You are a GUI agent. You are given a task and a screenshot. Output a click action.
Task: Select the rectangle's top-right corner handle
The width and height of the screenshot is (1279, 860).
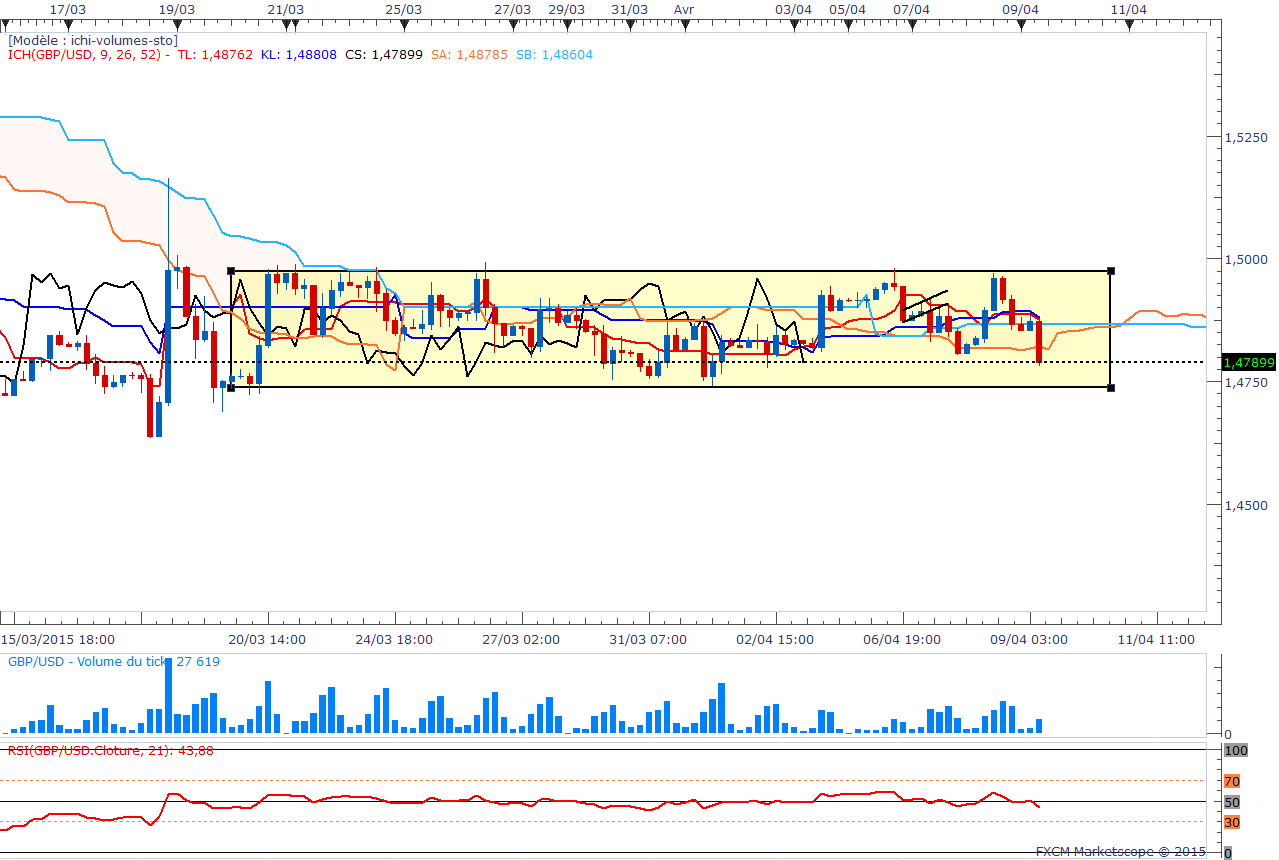pyautogui.click(x=1112, y=271)
